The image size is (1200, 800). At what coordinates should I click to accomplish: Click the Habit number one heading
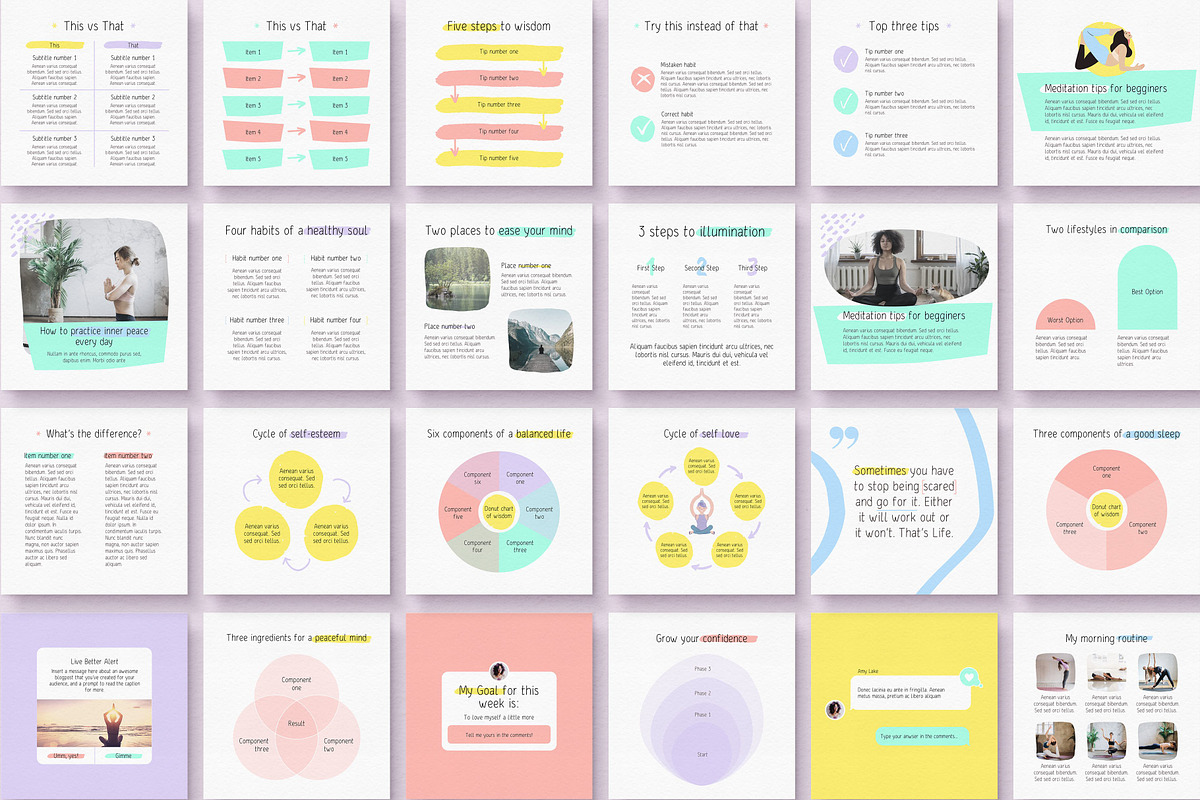(x=257, y=259)
